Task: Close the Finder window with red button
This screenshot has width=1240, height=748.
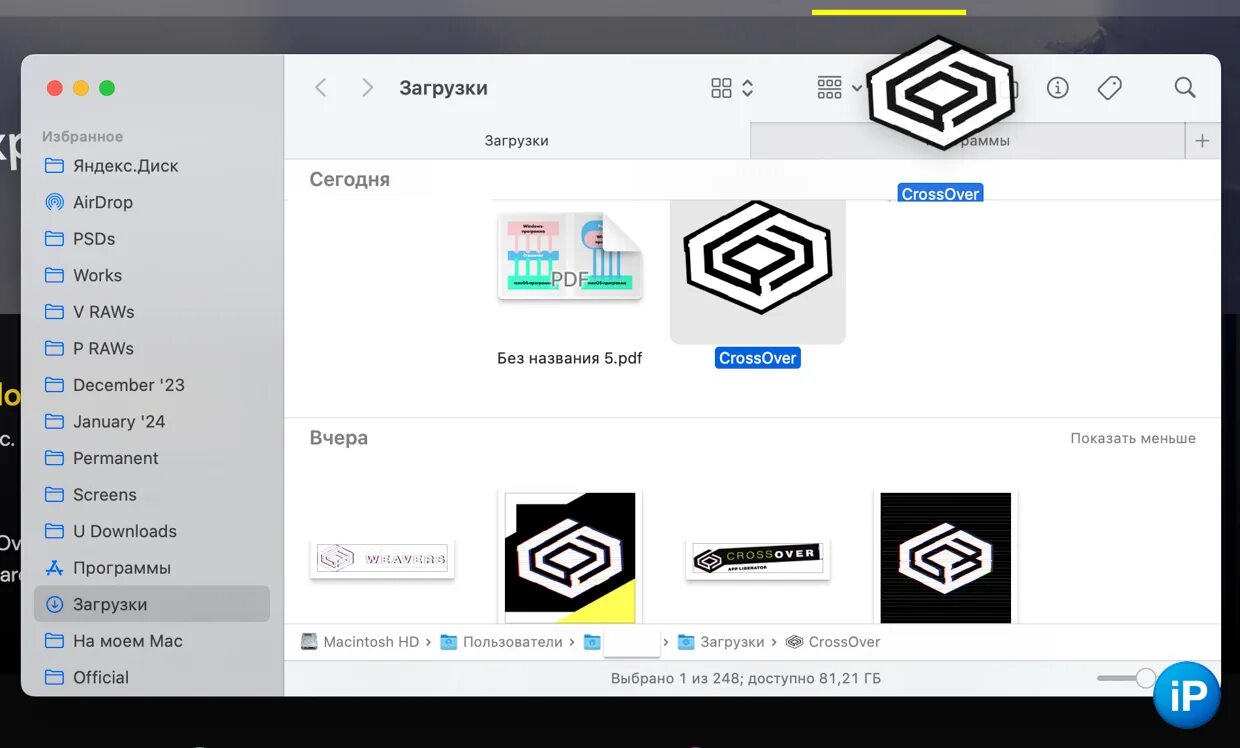Action: 55,88
